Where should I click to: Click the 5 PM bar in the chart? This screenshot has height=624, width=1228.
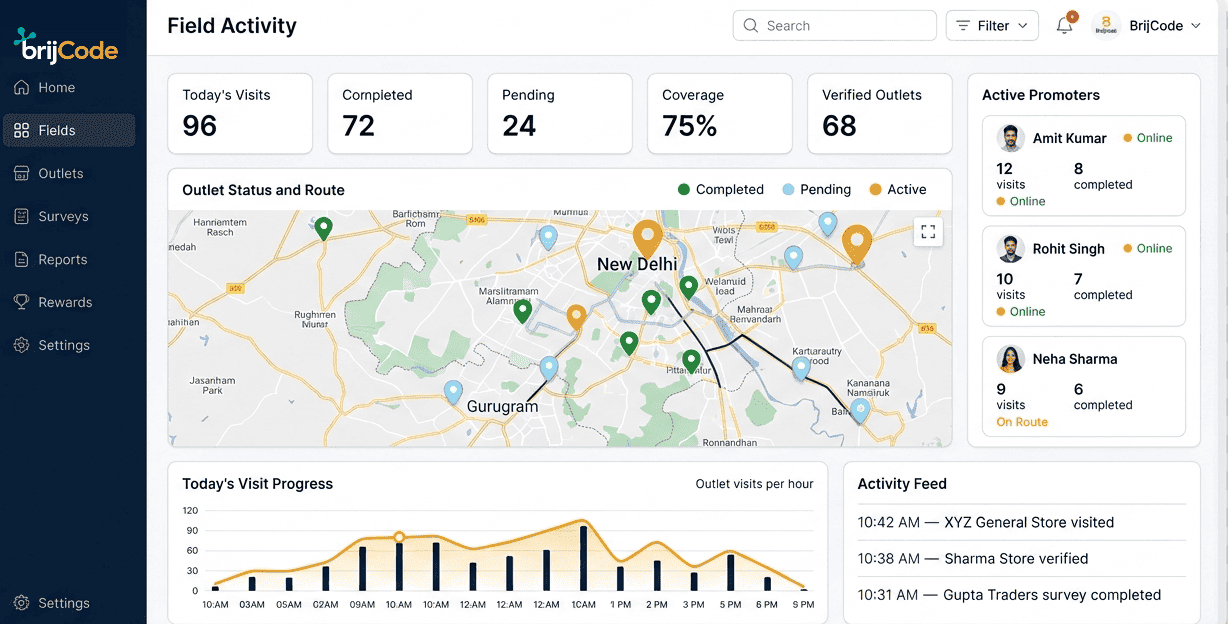731,572
